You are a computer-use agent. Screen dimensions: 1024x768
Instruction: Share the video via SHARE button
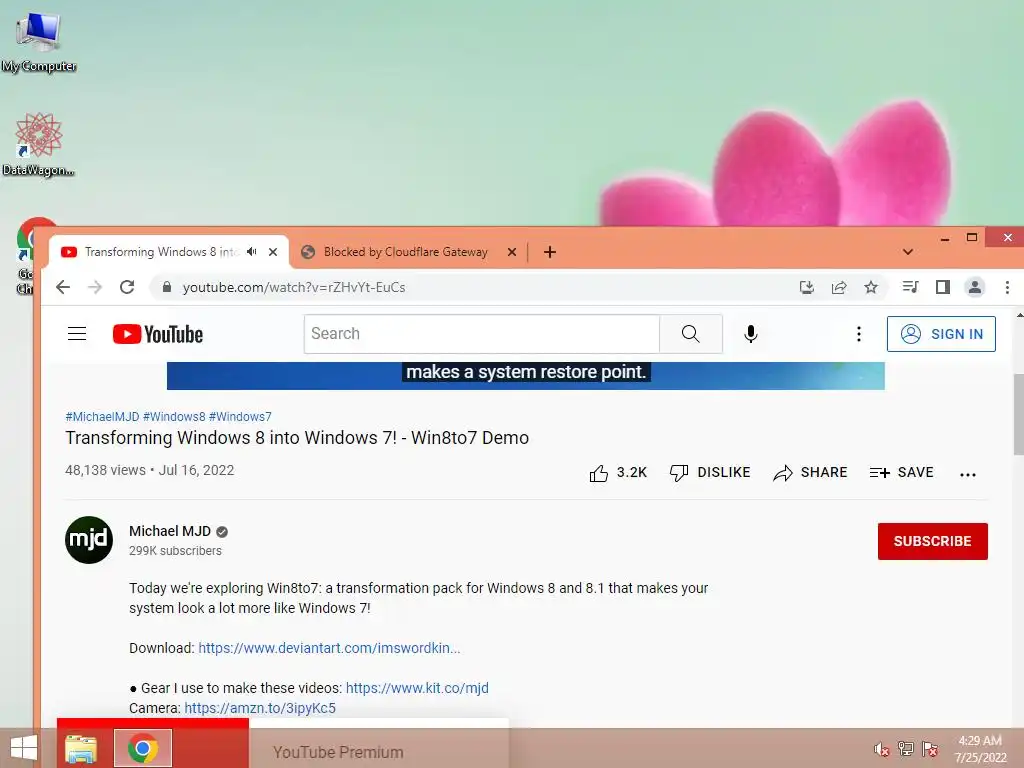(x=810, y=473)
